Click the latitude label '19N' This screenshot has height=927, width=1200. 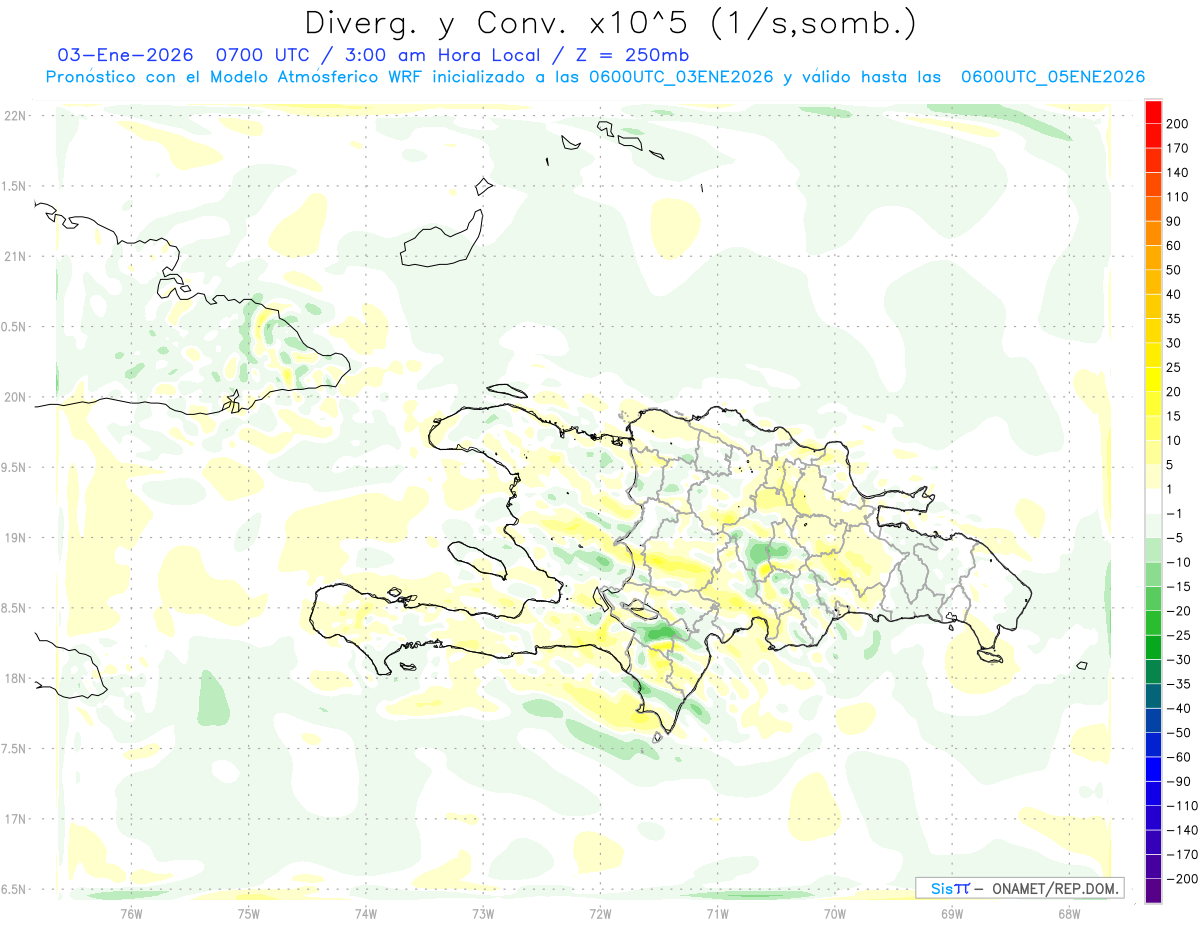(15, 538)
